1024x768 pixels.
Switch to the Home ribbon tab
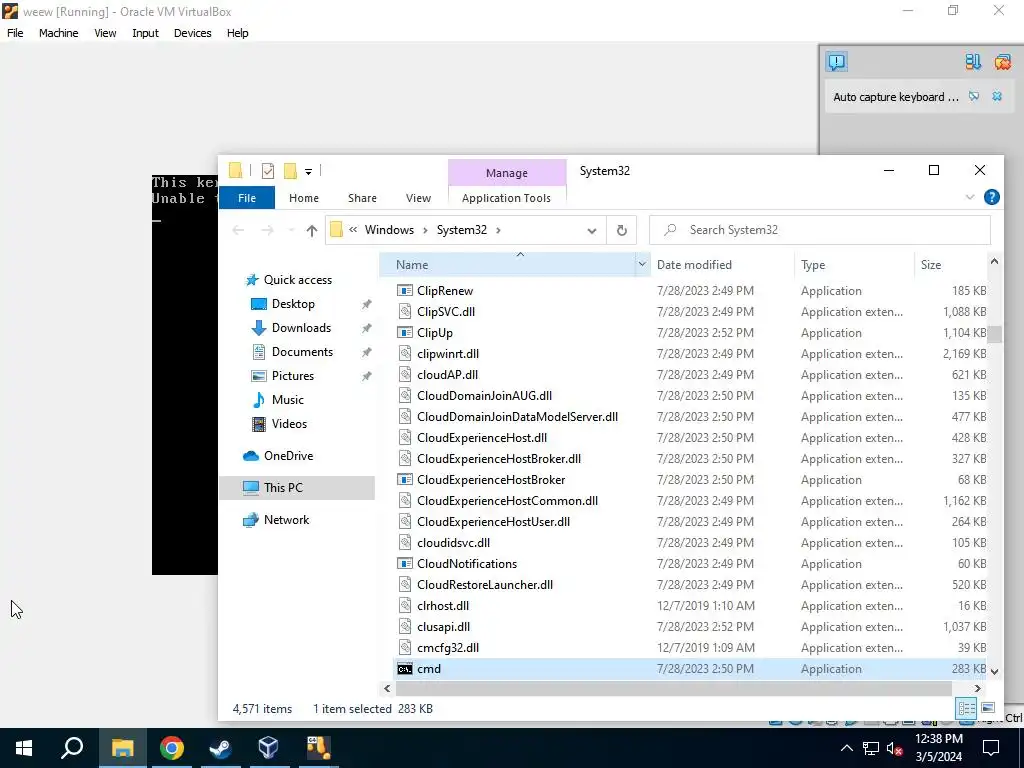coord(304,198)
